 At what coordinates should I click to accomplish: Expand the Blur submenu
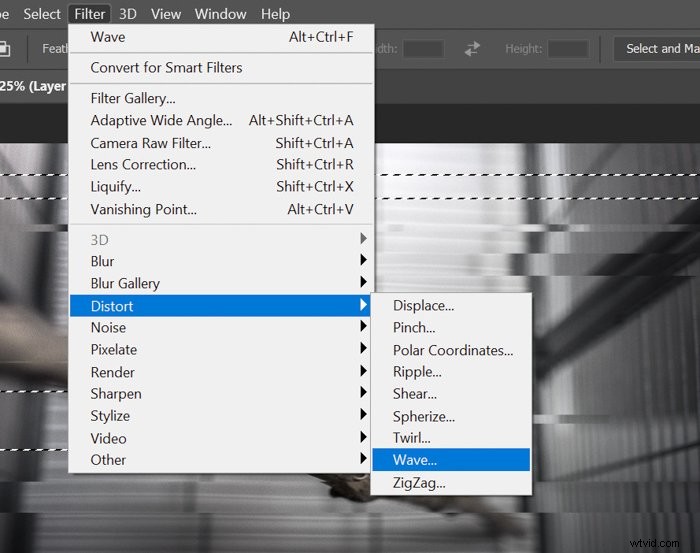221,261
